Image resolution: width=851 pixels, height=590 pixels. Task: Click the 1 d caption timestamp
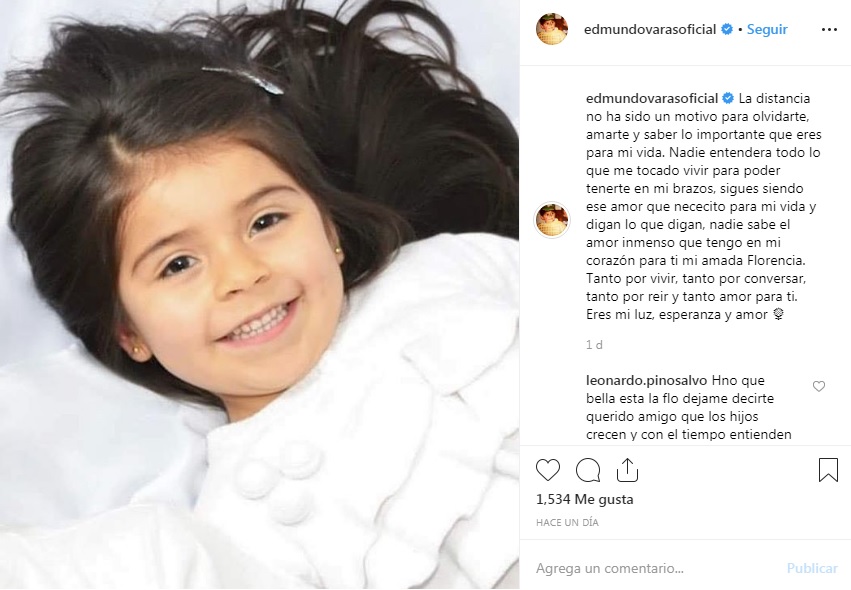[x=594, y=345]
